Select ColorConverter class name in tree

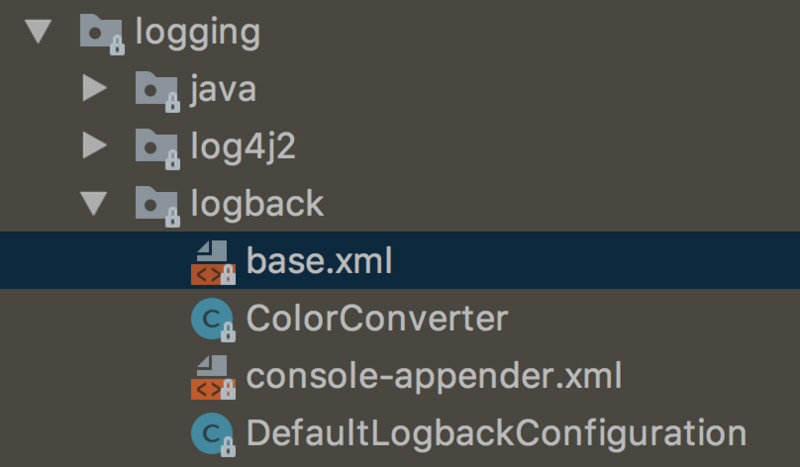pos(377,319)
